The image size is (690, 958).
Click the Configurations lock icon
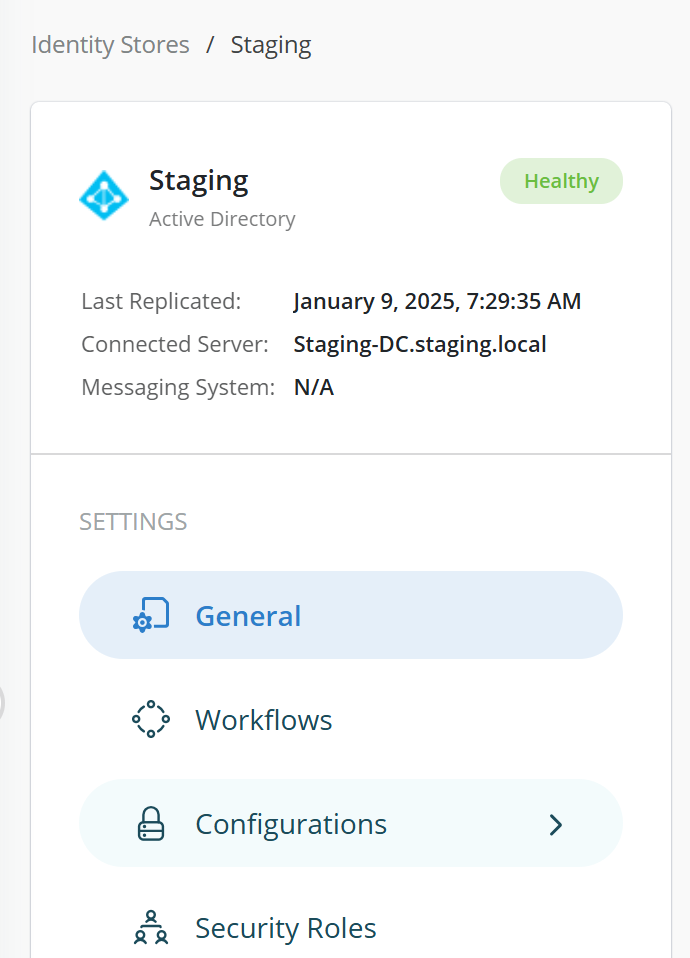pyautogui.click(x=151, y=824)
